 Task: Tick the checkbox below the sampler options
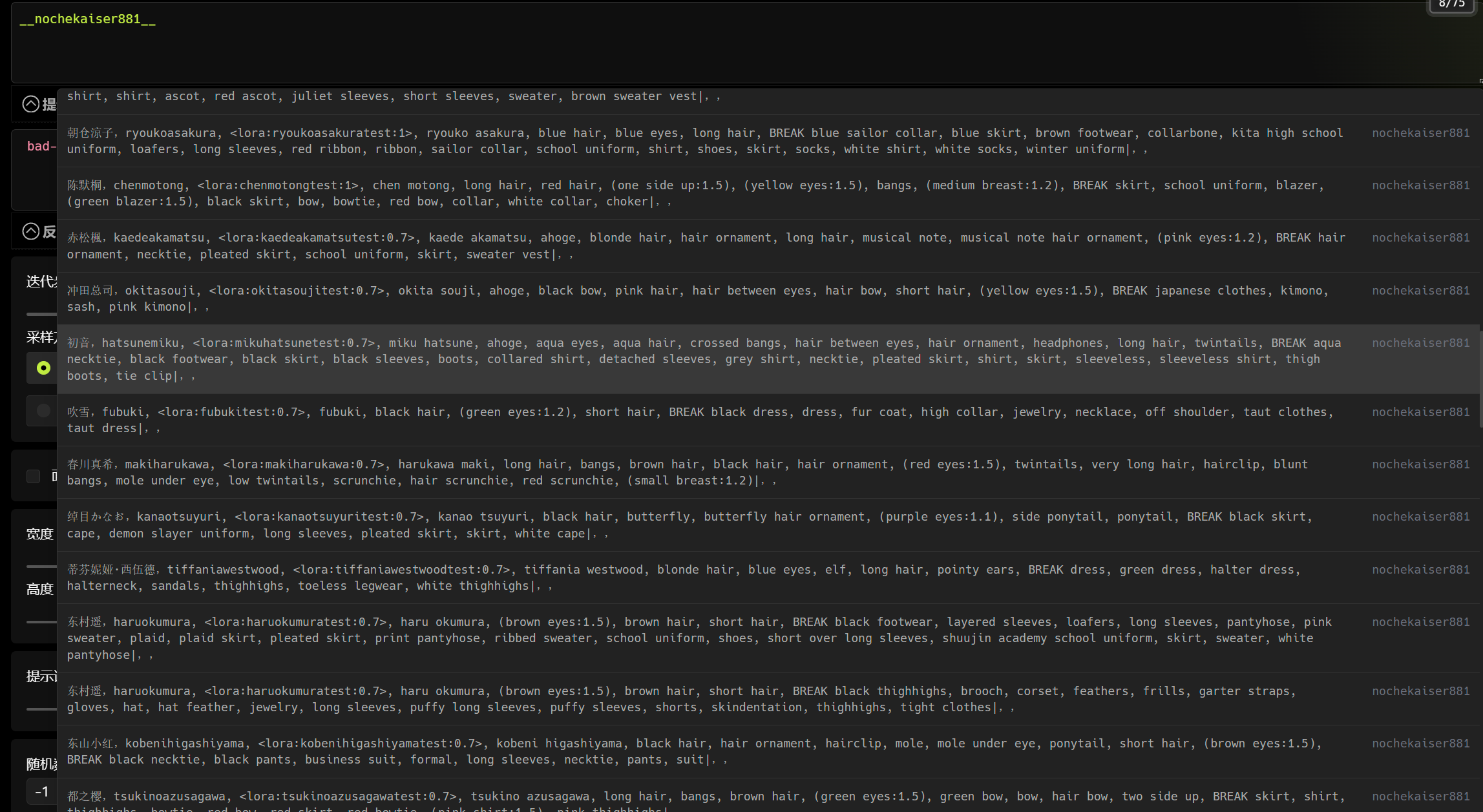(x=33, y=476)
